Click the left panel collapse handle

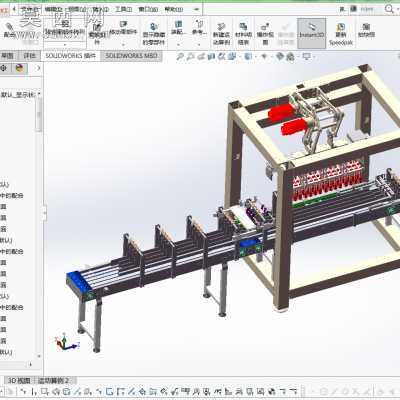45,213
